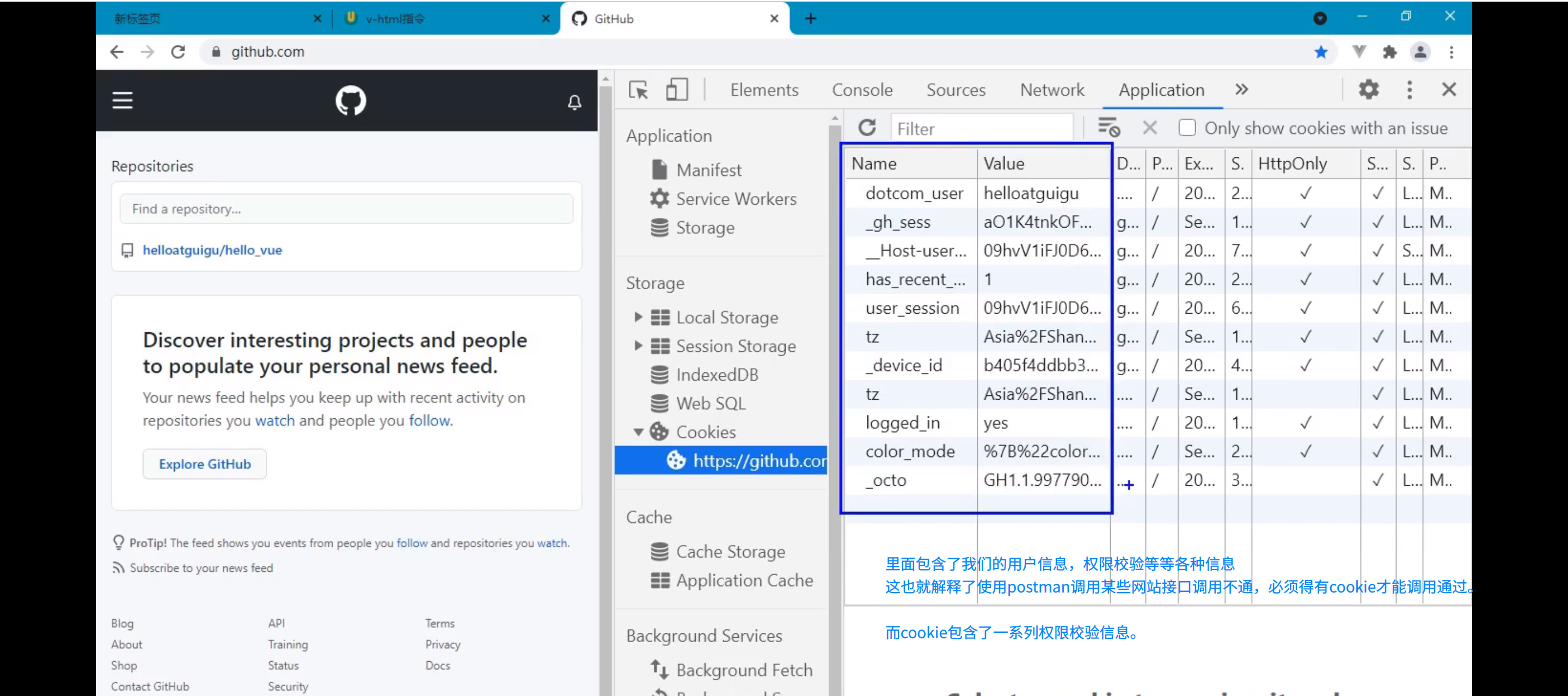Click the clear all cookies icon
This screenshot has width=1568, height=696.
pyautogui.click(x=1108, y=128)
